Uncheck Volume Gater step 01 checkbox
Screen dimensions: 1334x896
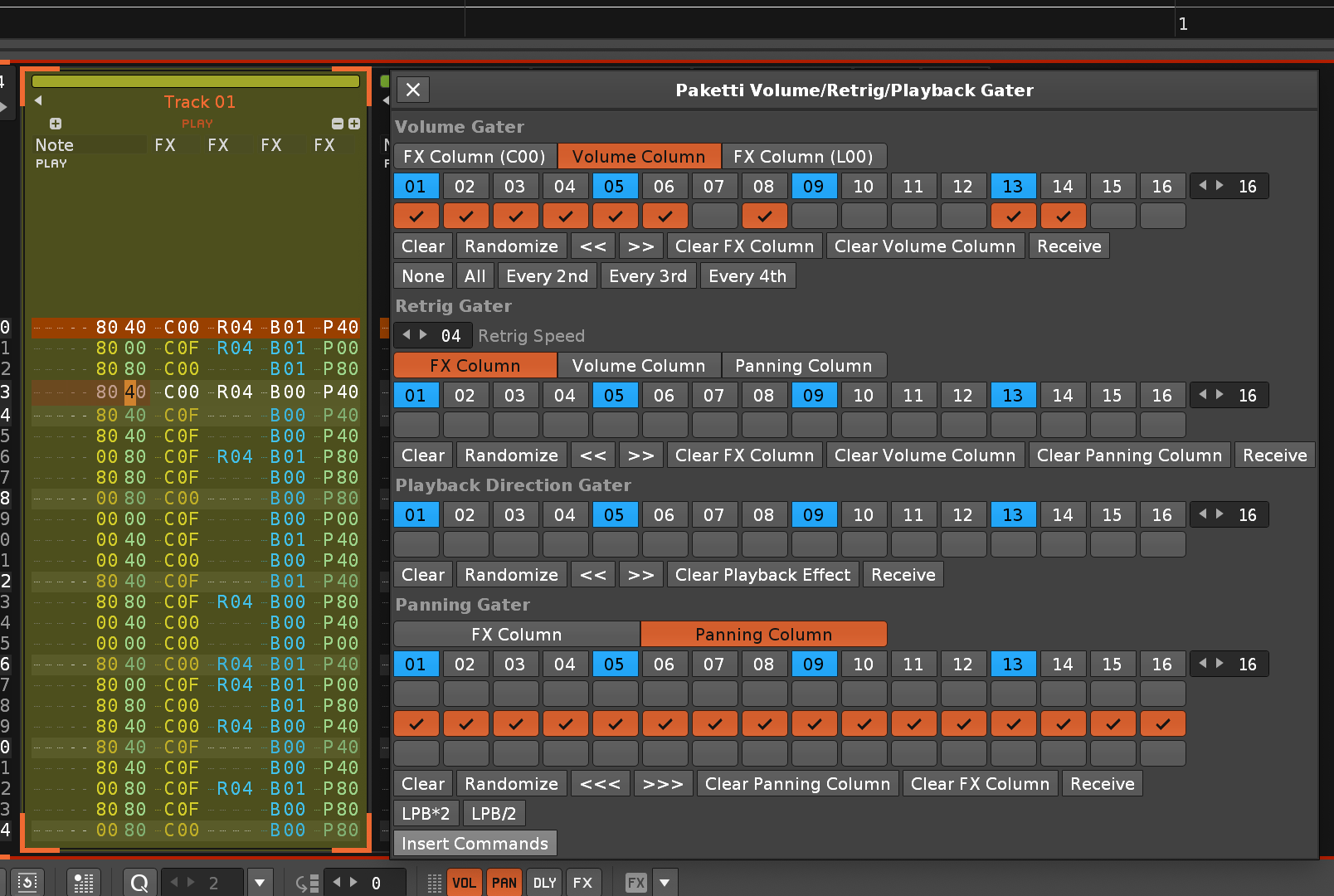416,217
